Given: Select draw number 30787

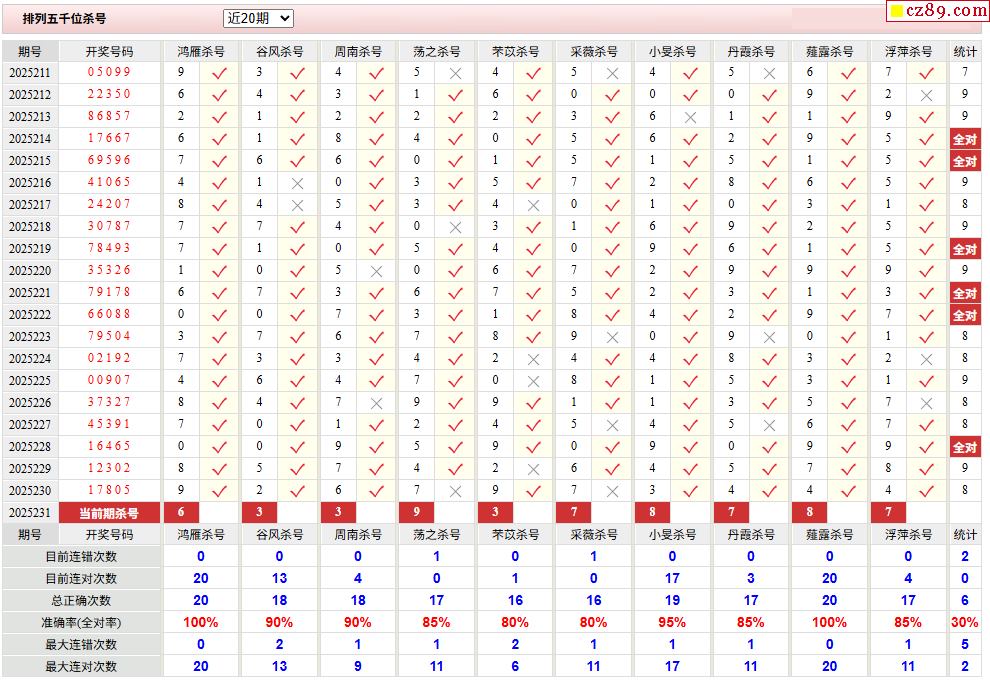Looking at the screenshot, I should [x=109, y=226].
